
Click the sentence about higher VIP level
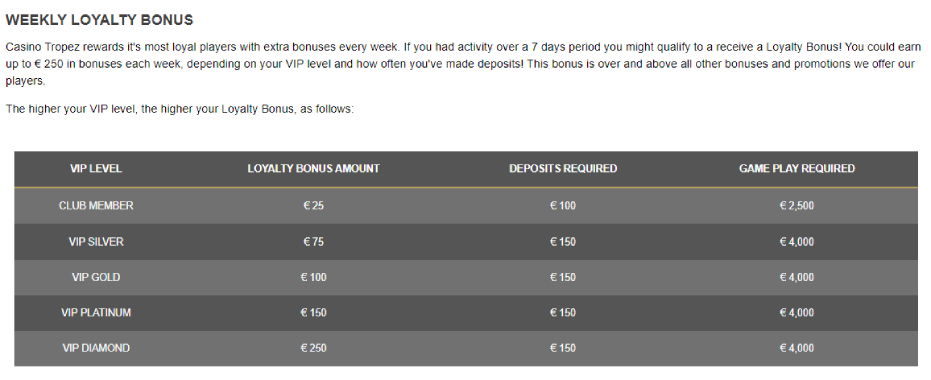[179, 110]
